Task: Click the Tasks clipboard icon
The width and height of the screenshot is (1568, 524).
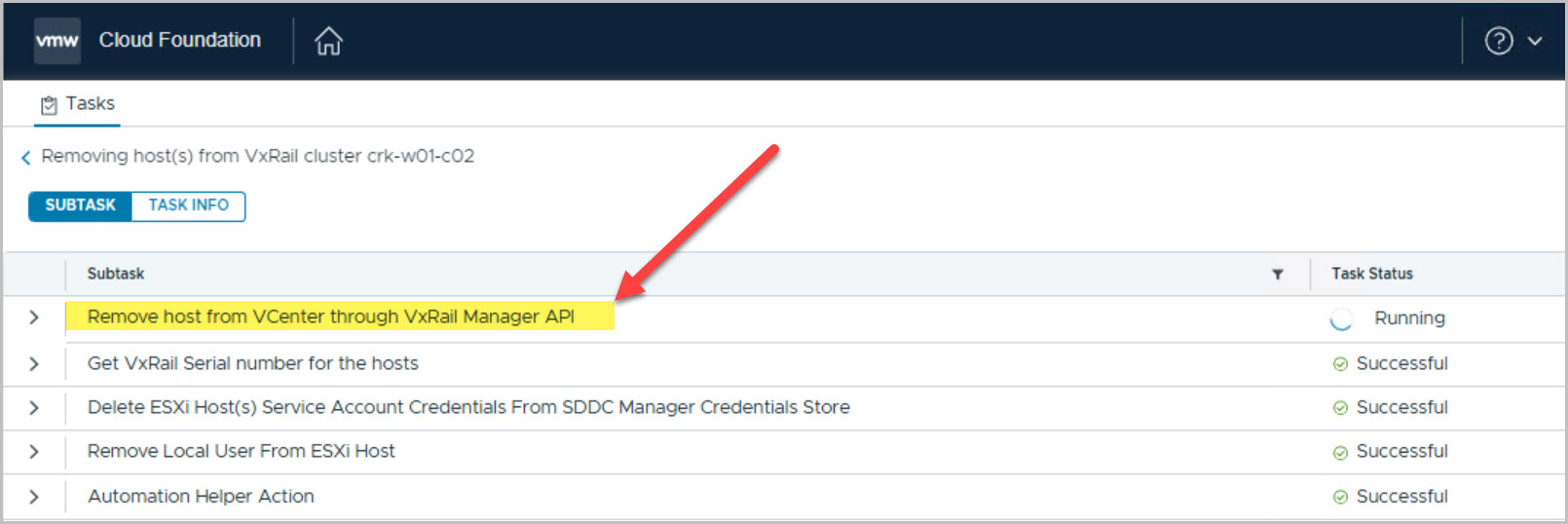Action: [49, 105]
